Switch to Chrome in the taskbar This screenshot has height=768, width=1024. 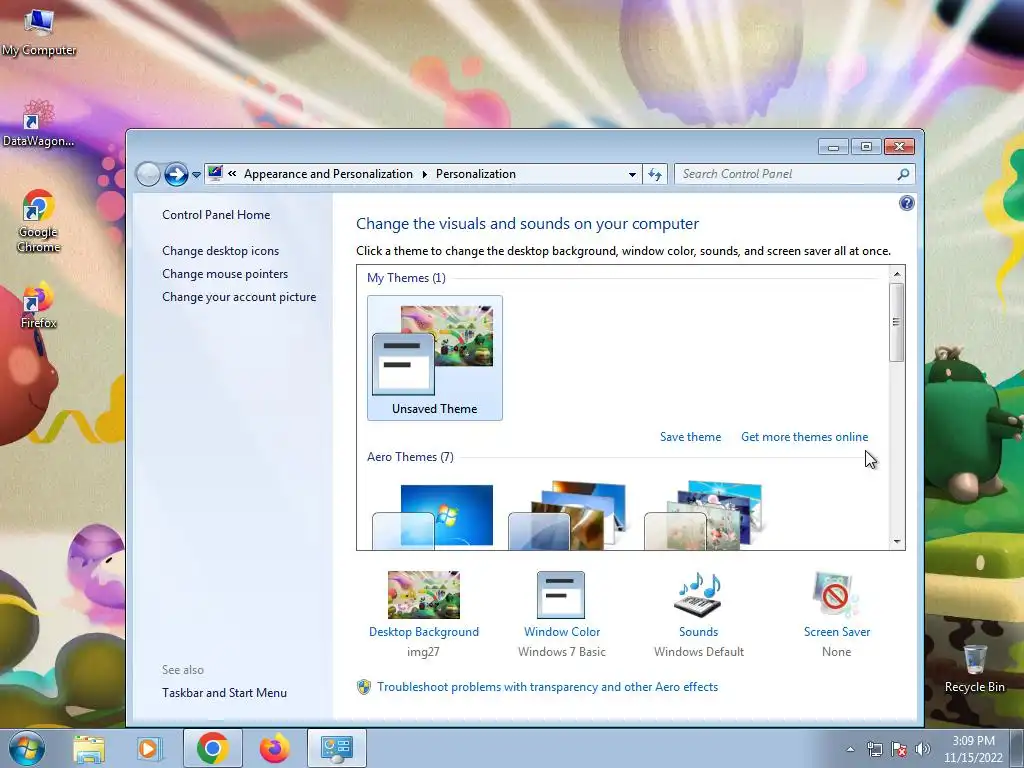[x=212, y=748]
